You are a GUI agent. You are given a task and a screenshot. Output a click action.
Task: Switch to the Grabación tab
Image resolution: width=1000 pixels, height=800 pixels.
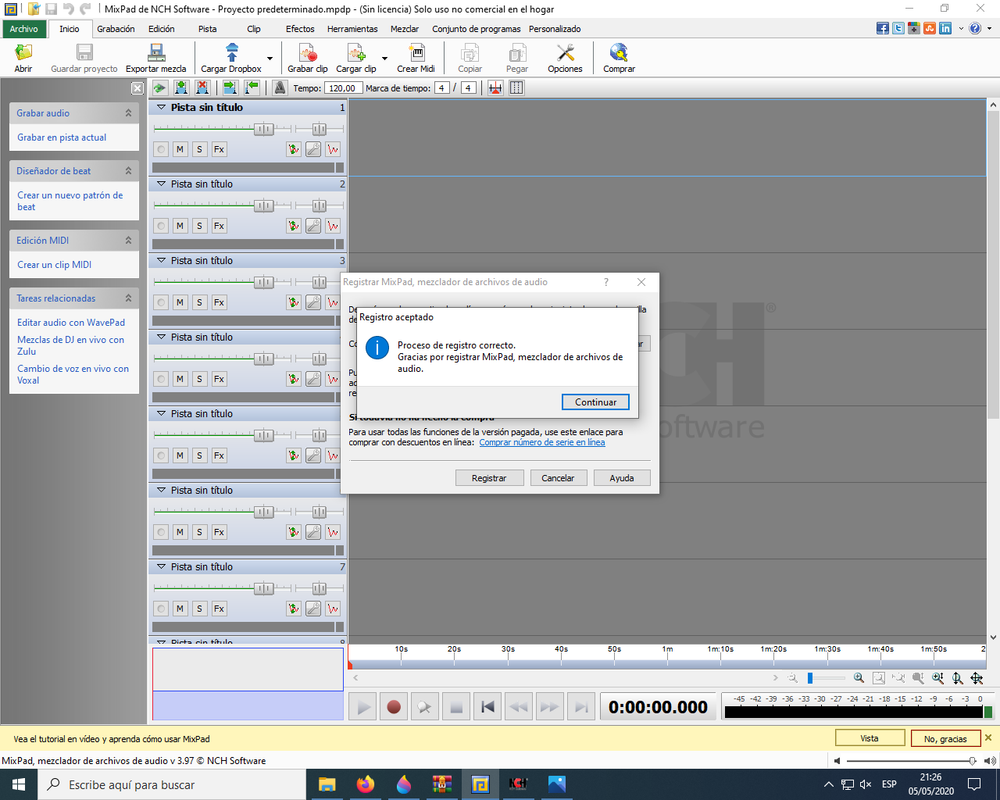(x=116, y=29)
